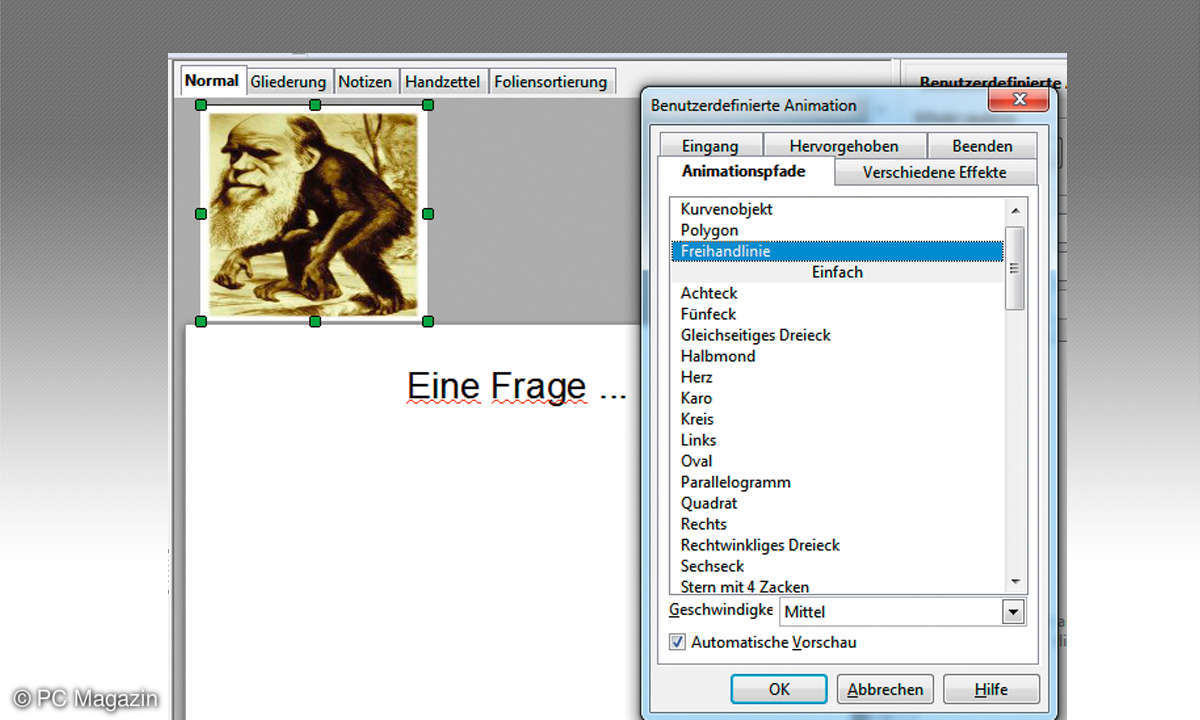This screenshot has width=1200, height=720.
Task: Select Stern mit 4 Zacken
Action: tap(837, 586)
